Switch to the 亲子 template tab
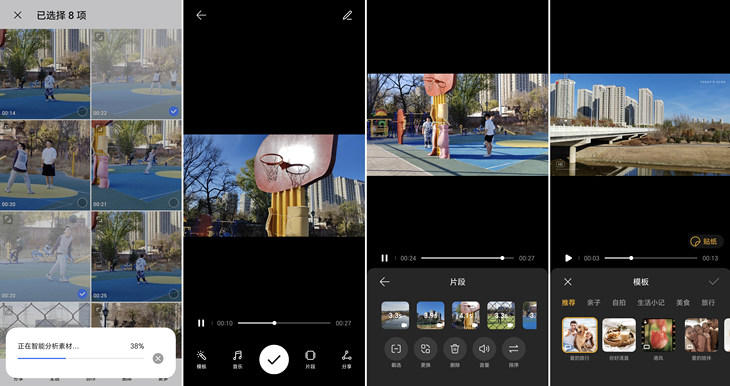 click(x=594, y=303)
